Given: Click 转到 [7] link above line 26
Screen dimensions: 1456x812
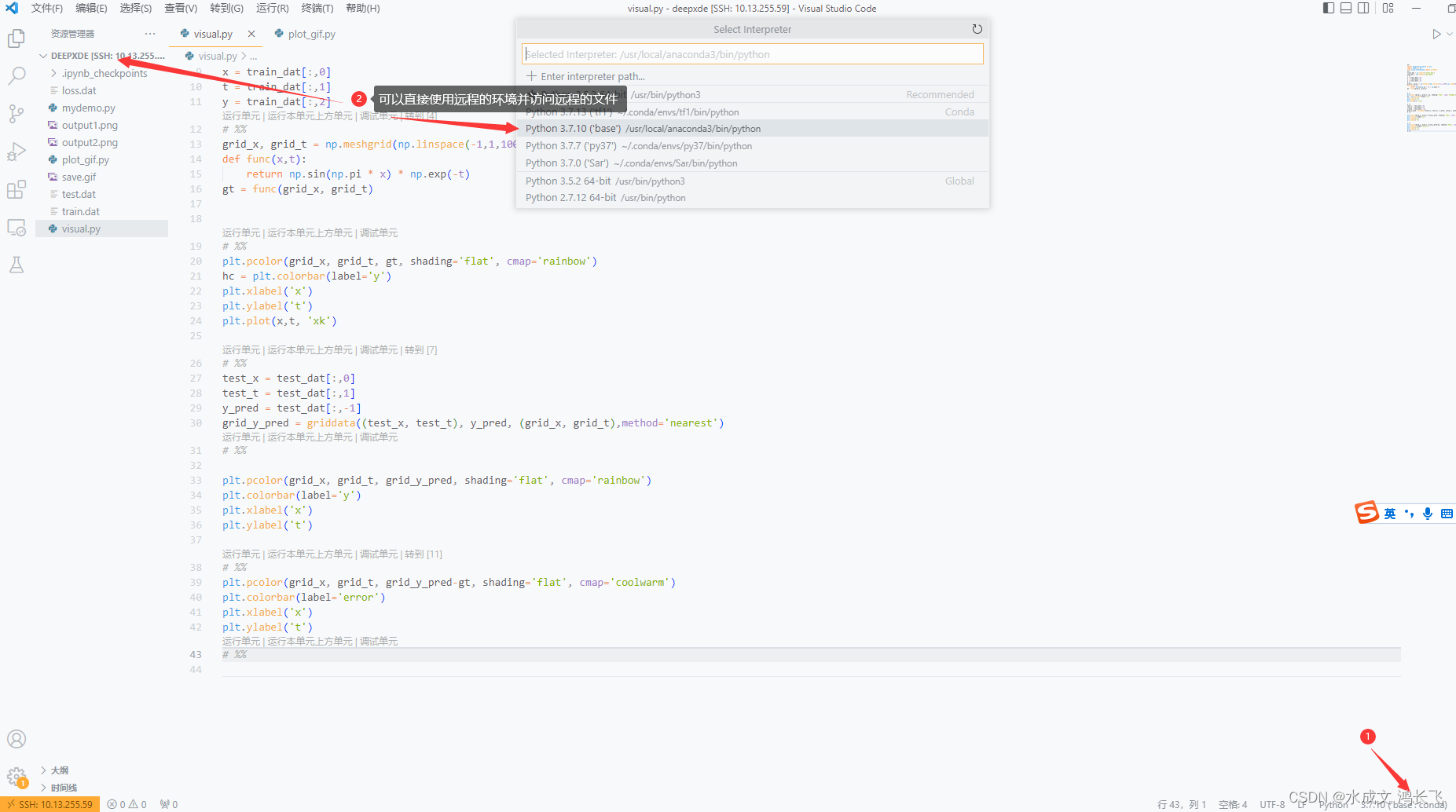Looking at the screenshot, I should coord(421,350).
